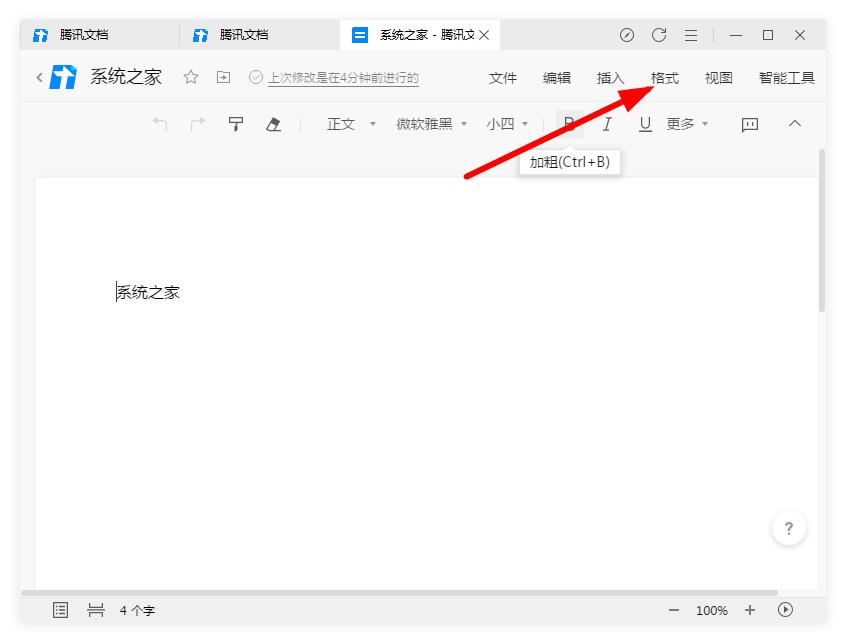Apply italic formatting to text
846x641 pixels.
pyautogui.click(x=607, y=124)
